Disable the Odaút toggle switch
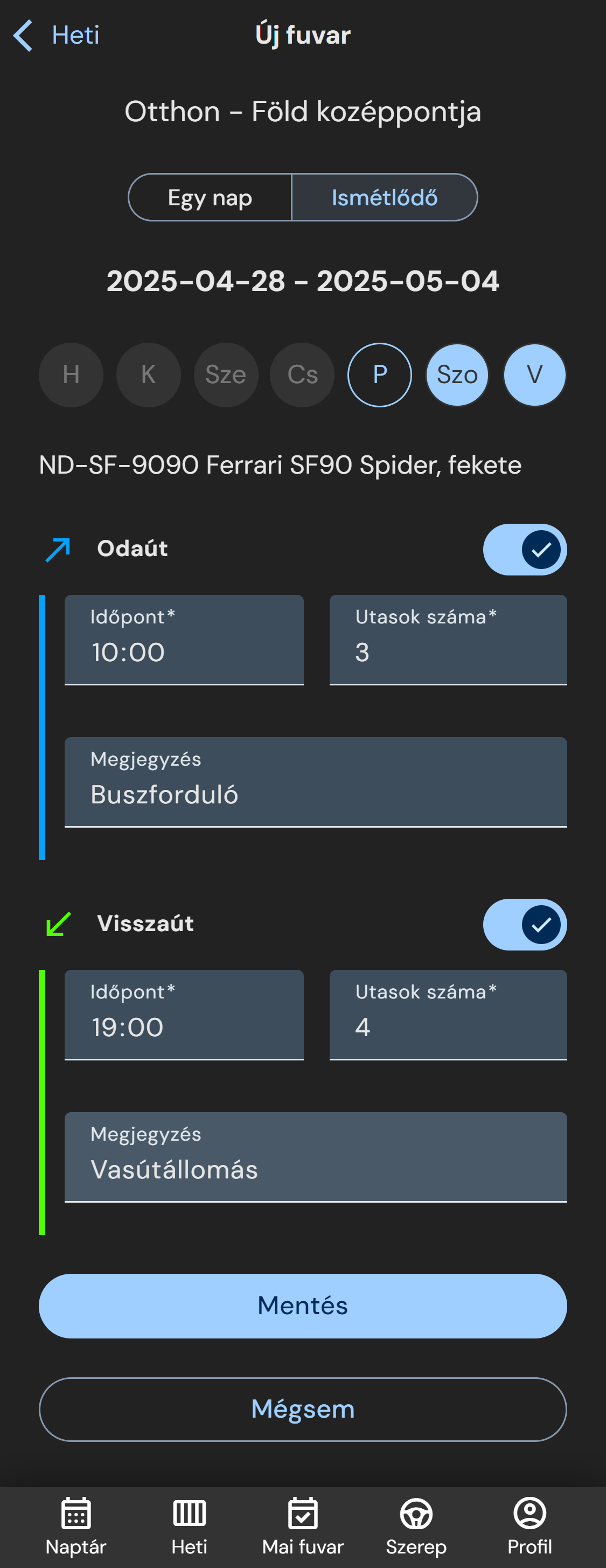This screenshot has height=1568, width=606. 525,550
